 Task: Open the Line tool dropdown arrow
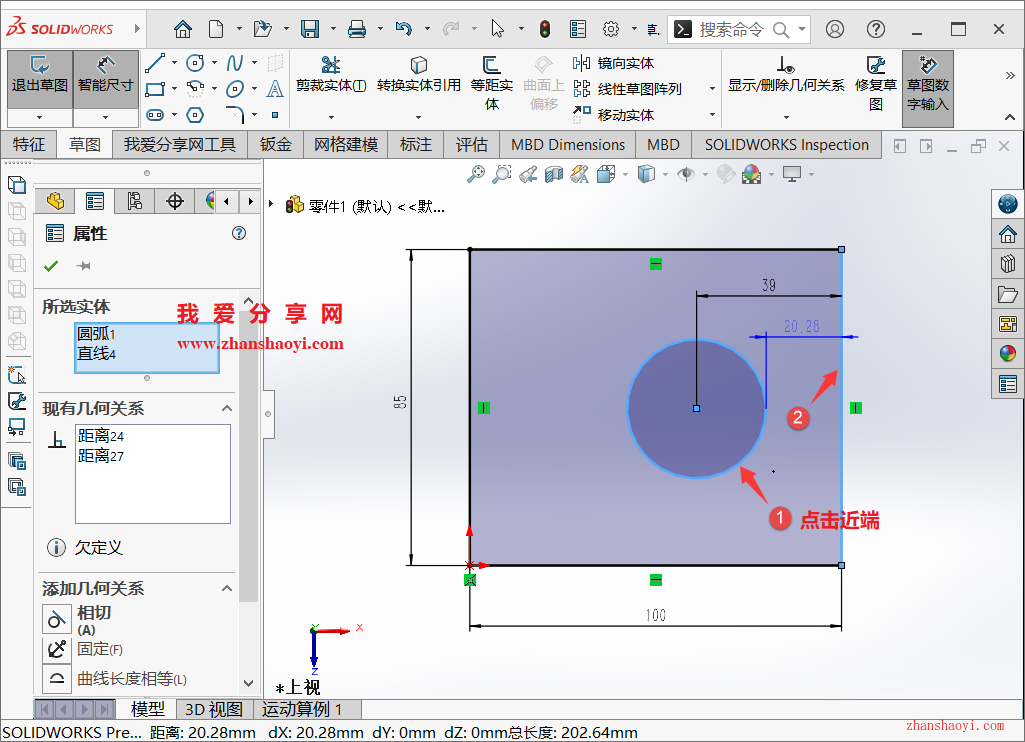coord(174,63)
